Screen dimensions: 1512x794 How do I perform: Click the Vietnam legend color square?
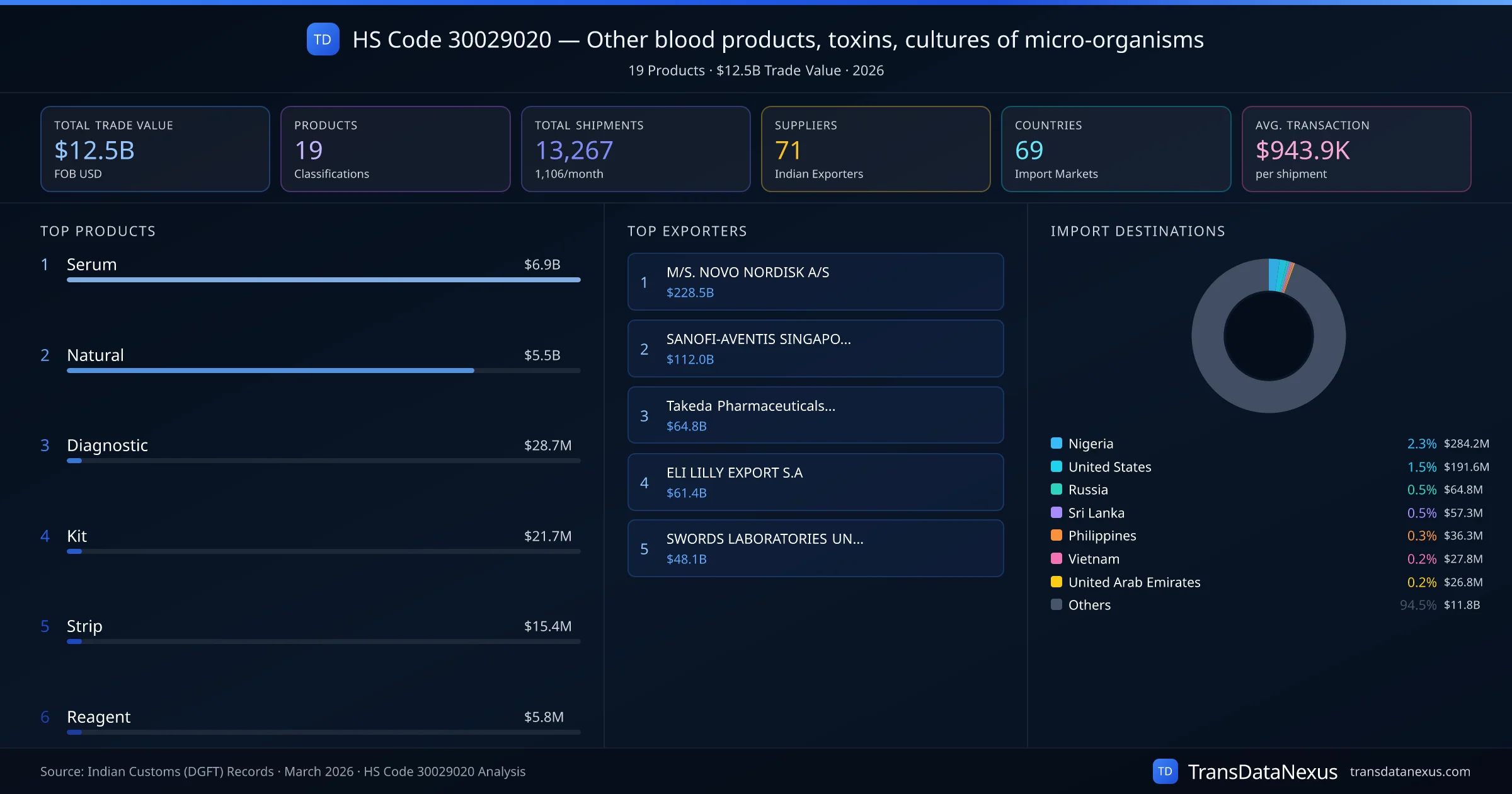click(x=1057, y=558)
